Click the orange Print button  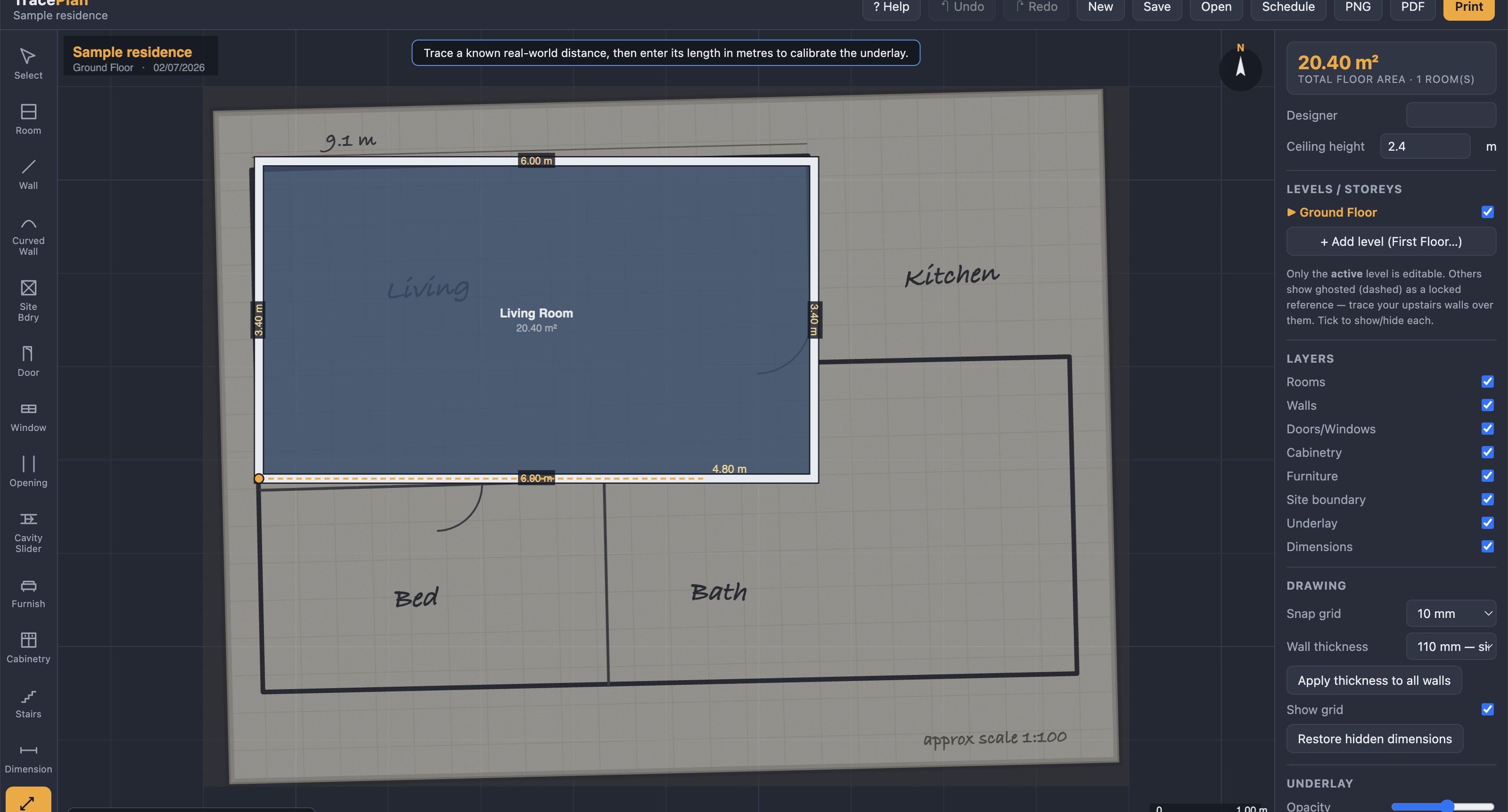(1469, 8)
